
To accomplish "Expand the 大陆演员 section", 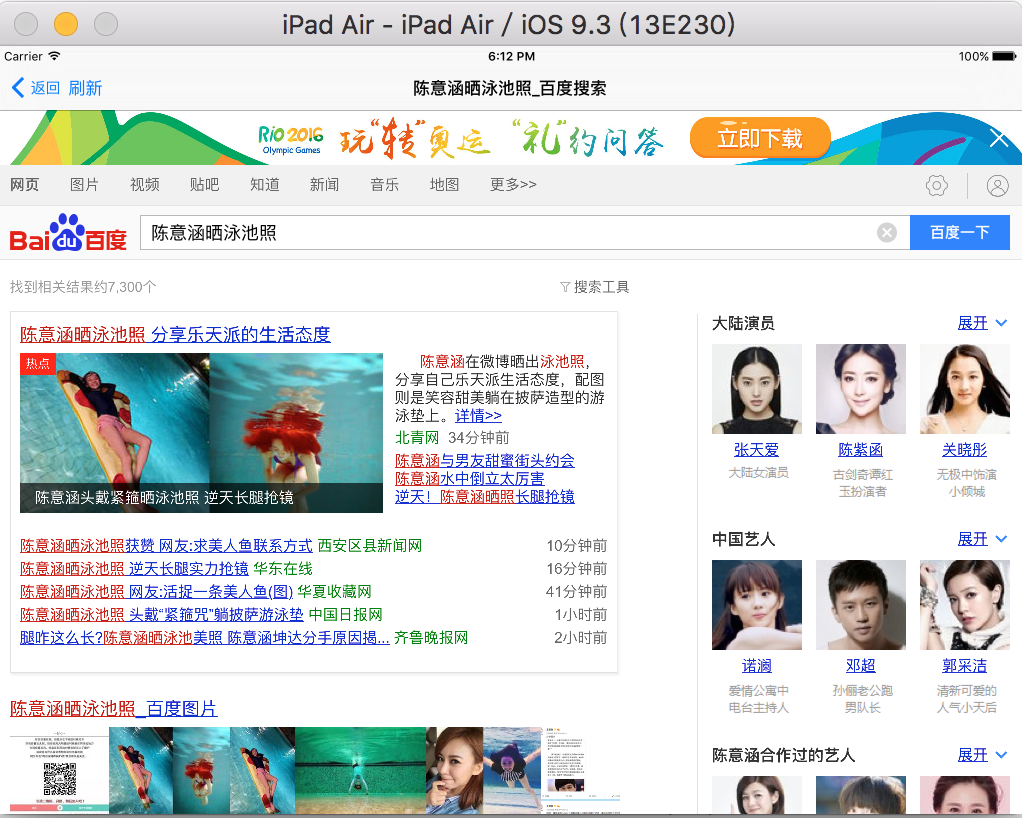I will (982, 323).
